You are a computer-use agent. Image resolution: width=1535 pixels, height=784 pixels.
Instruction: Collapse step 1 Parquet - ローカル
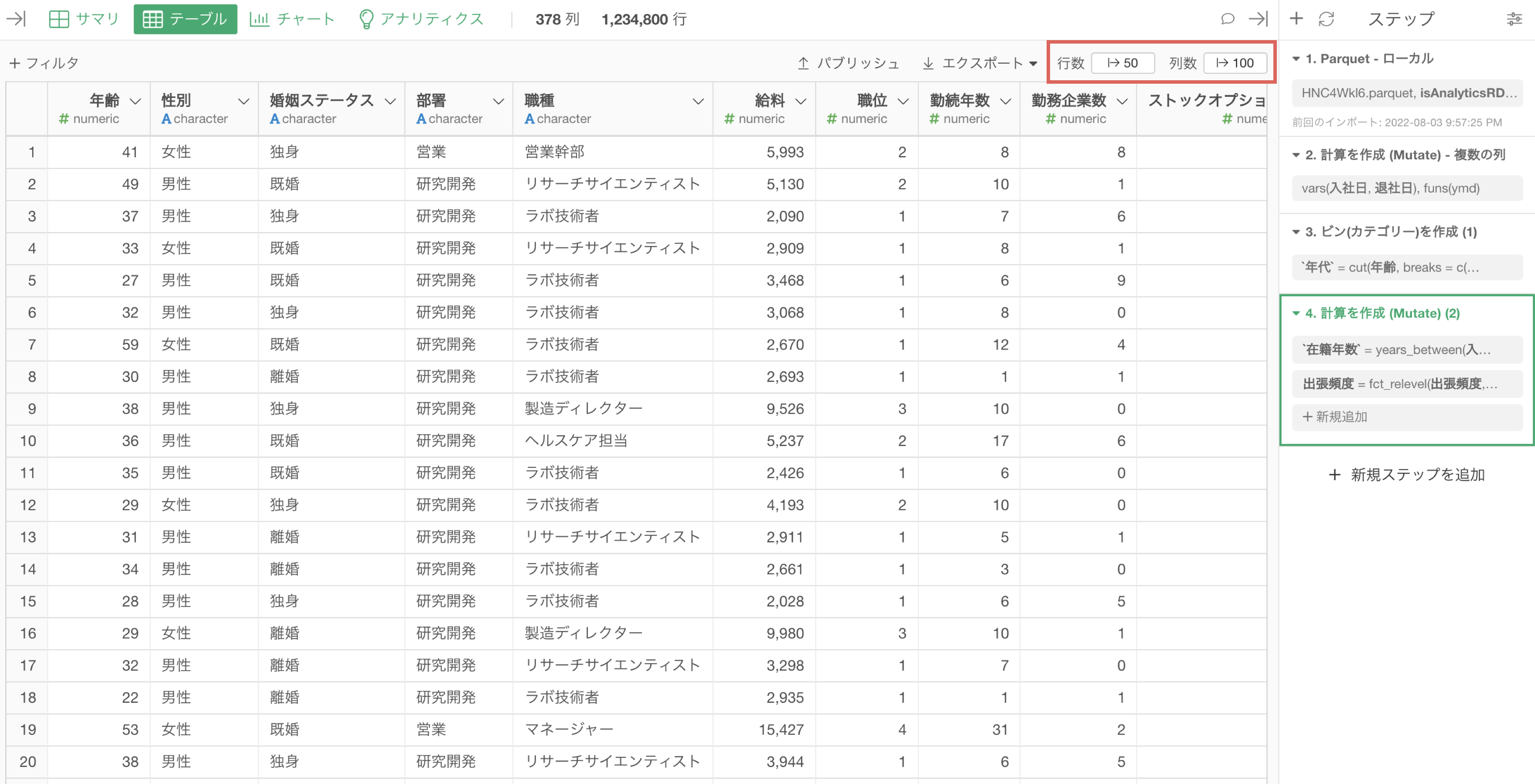1296,59
